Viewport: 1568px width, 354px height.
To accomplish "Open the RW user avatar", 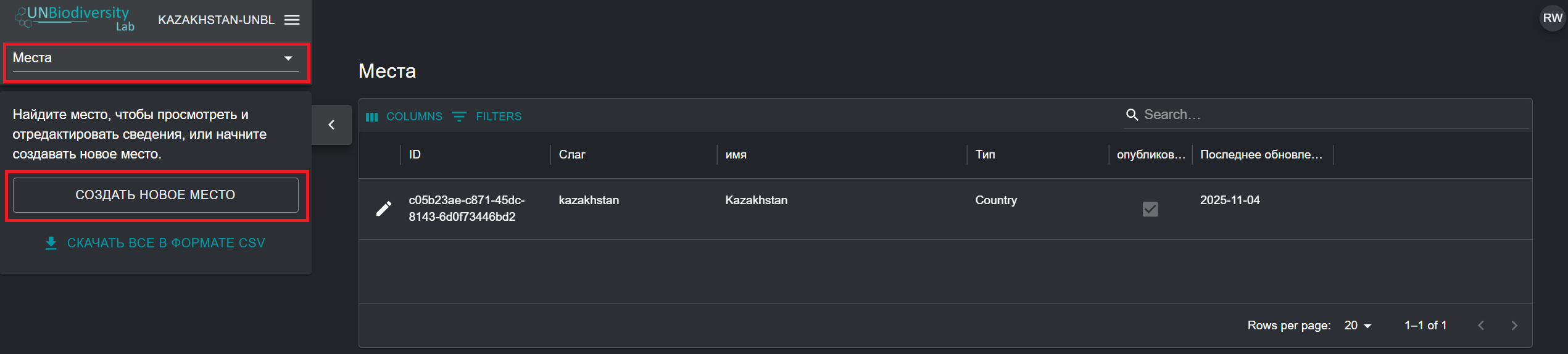I will point(1552,18).
